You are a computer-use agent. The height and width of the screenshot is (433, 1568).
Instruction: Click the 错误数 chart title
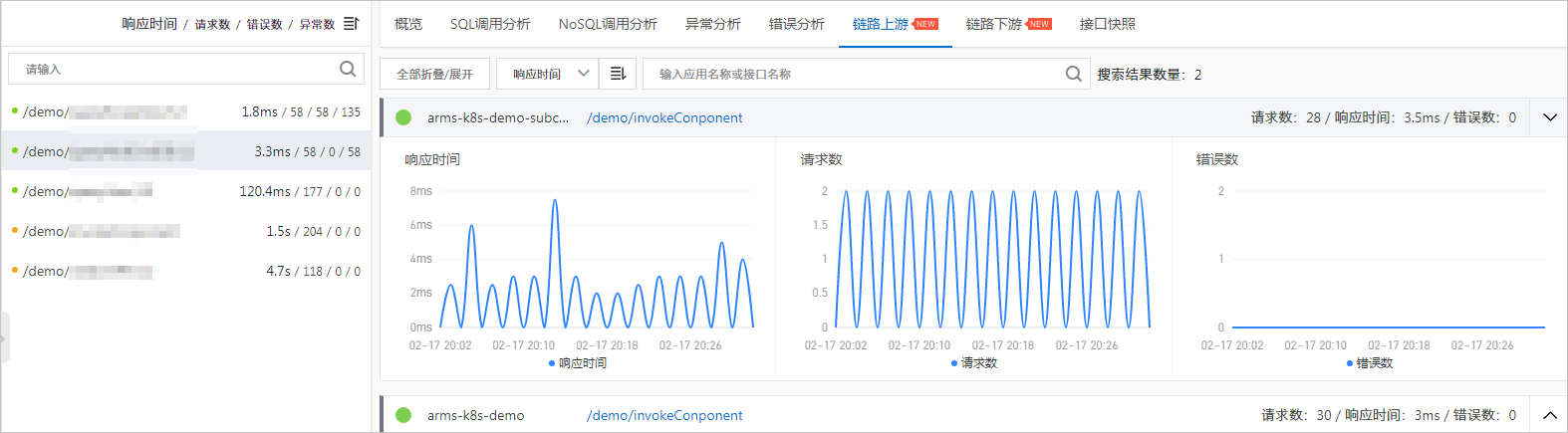click(1217, 159)
